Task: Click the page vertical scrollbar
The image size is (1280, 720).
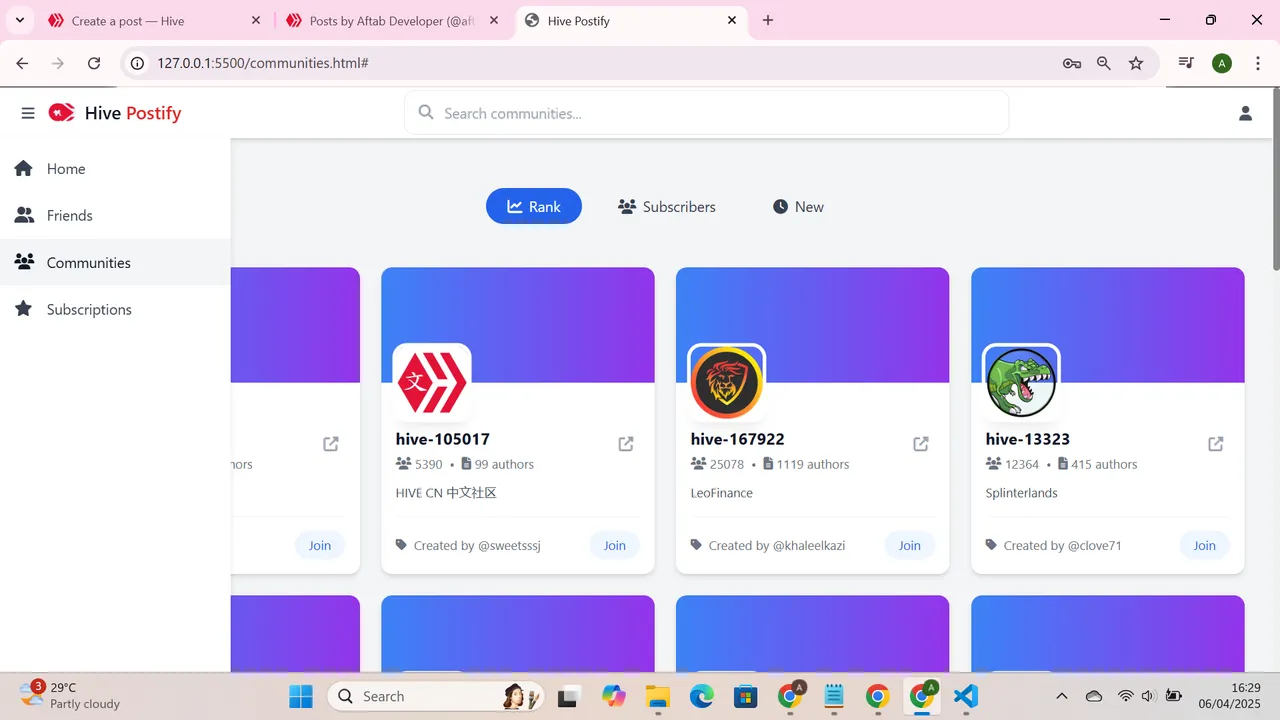Action: coord(1275,179)
